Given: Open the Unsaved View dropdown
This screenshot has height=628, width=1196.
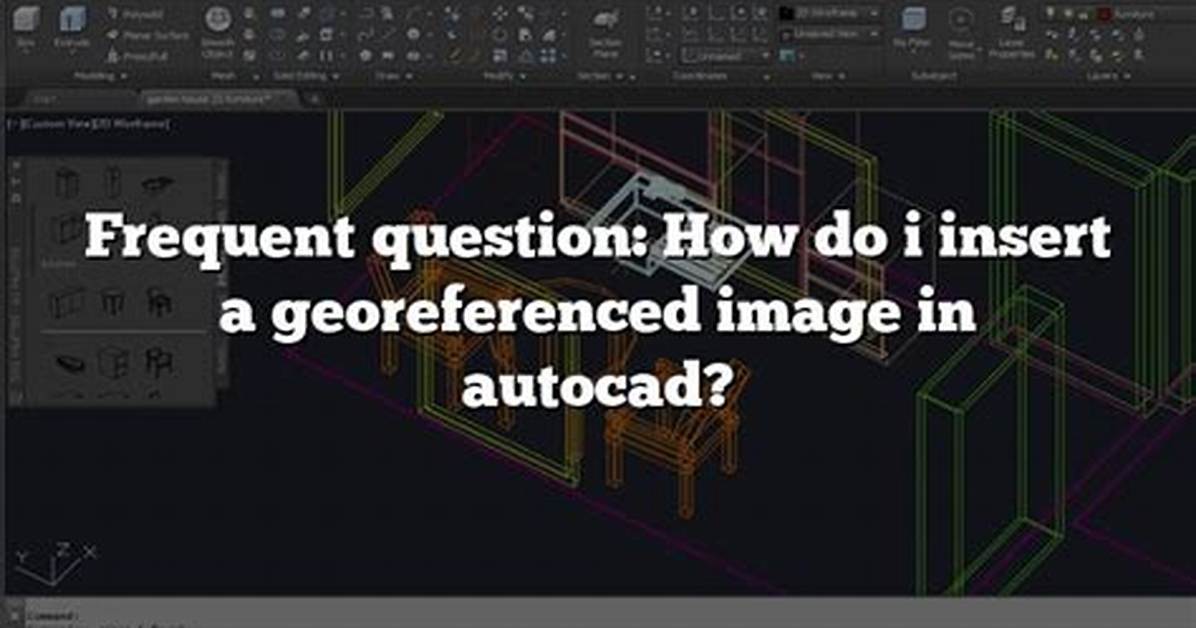Looking at the screenshot, I should click(x=830, y=35).
